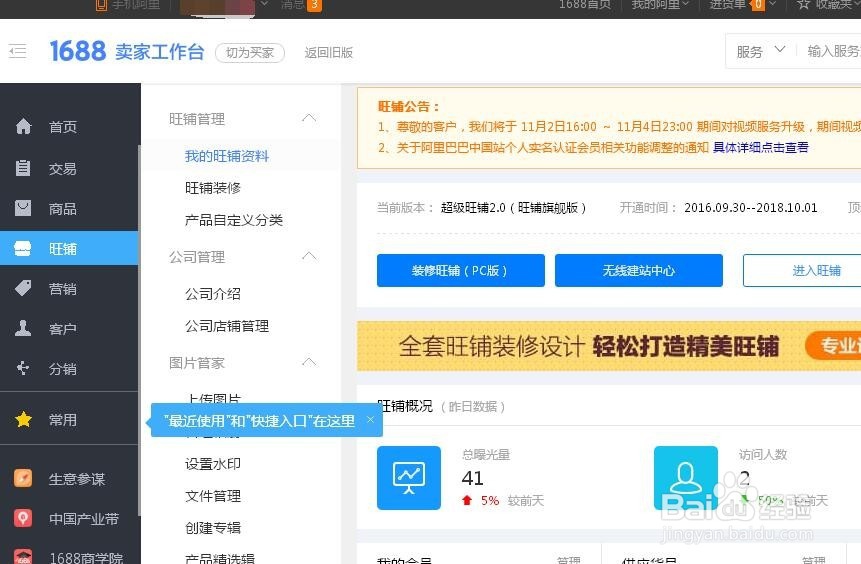Screen dimensions: 861x564
Task: Collapse the 图片管家 section chevron
Action: point(309,362)
